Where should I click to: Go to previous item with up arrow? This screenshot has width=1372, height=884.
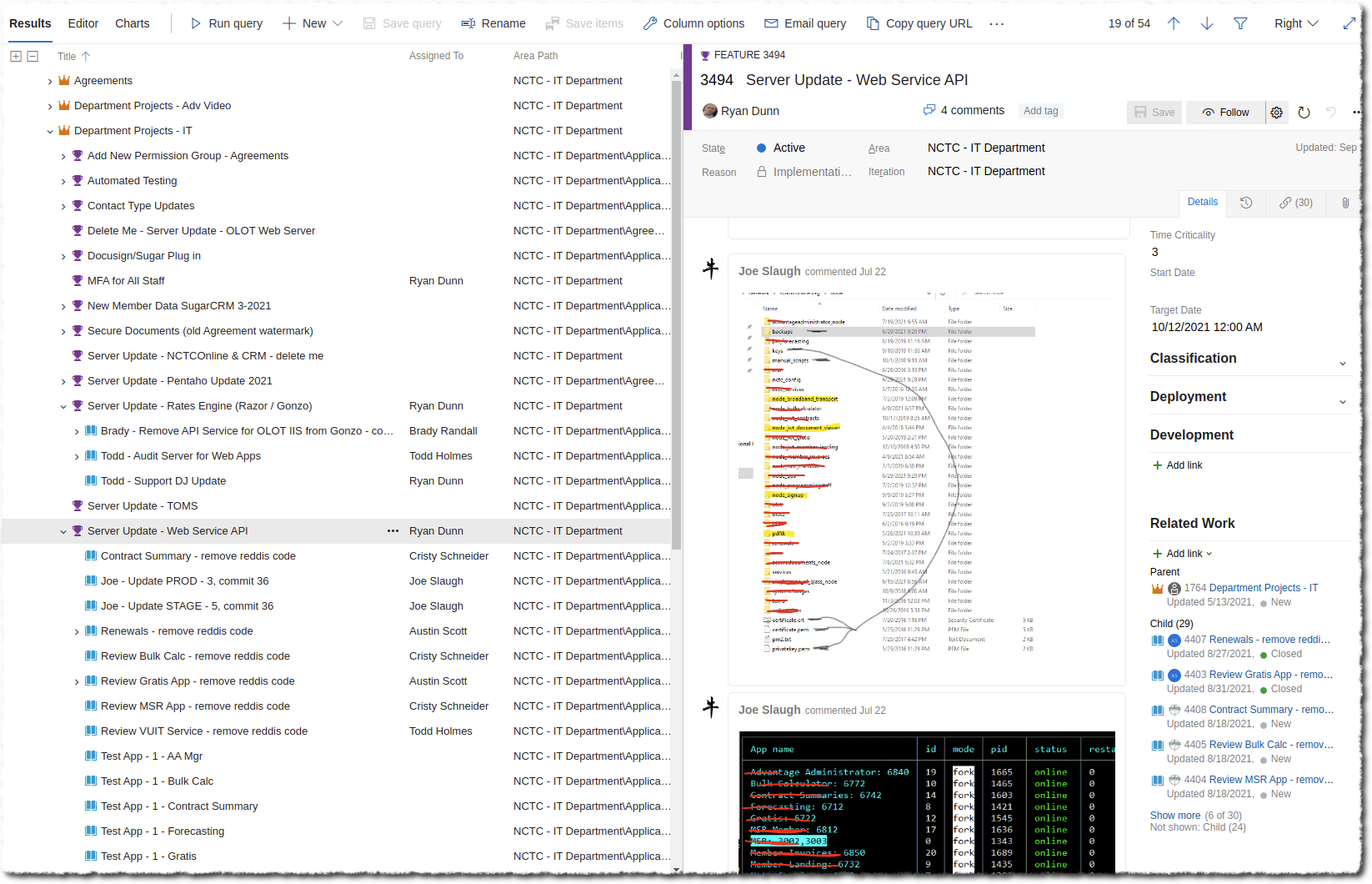pyautogui.click(x=1174, y=23)
